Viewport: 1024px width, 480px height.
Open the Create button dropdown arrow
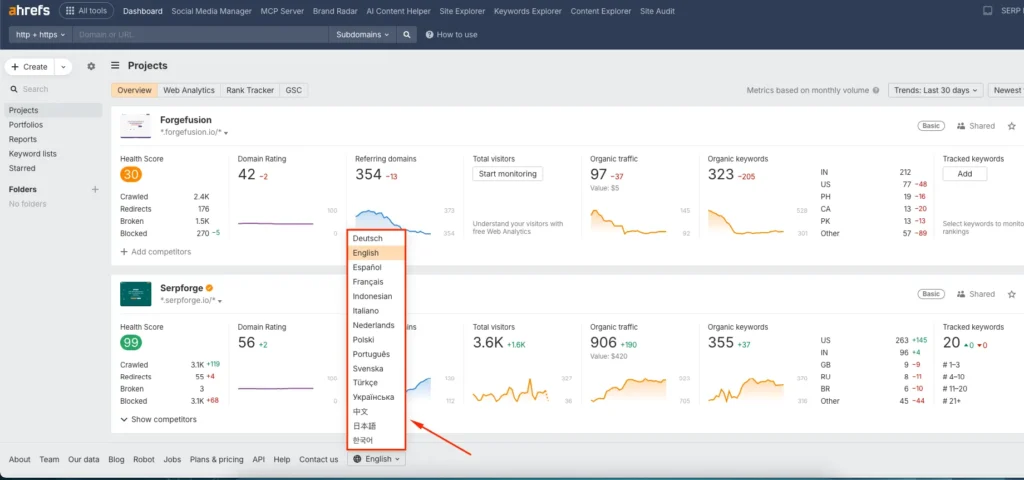(63, 67)
